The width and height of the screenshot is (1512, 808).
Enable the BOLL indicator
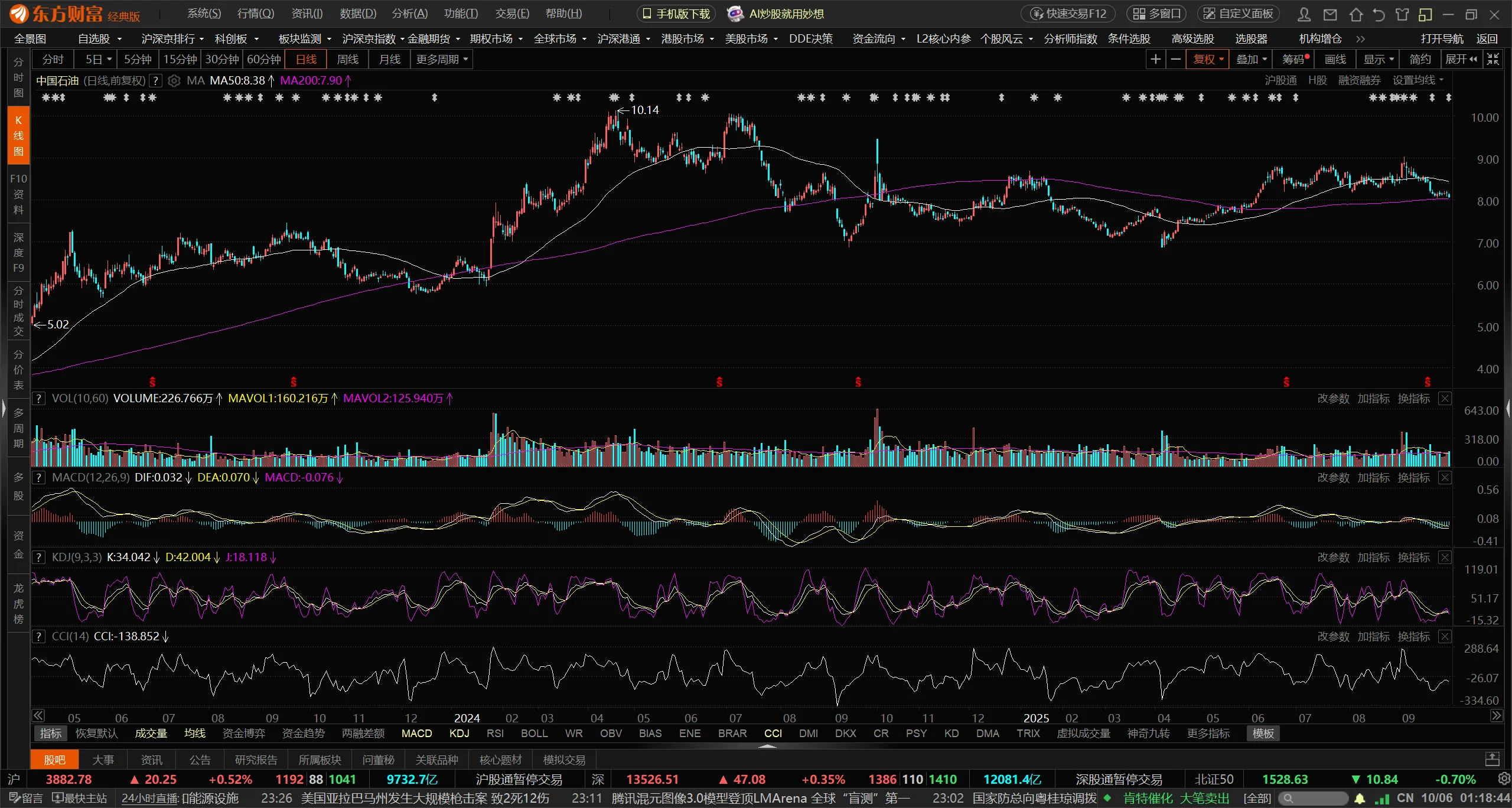pyautogui.click(x=534, y=734)
